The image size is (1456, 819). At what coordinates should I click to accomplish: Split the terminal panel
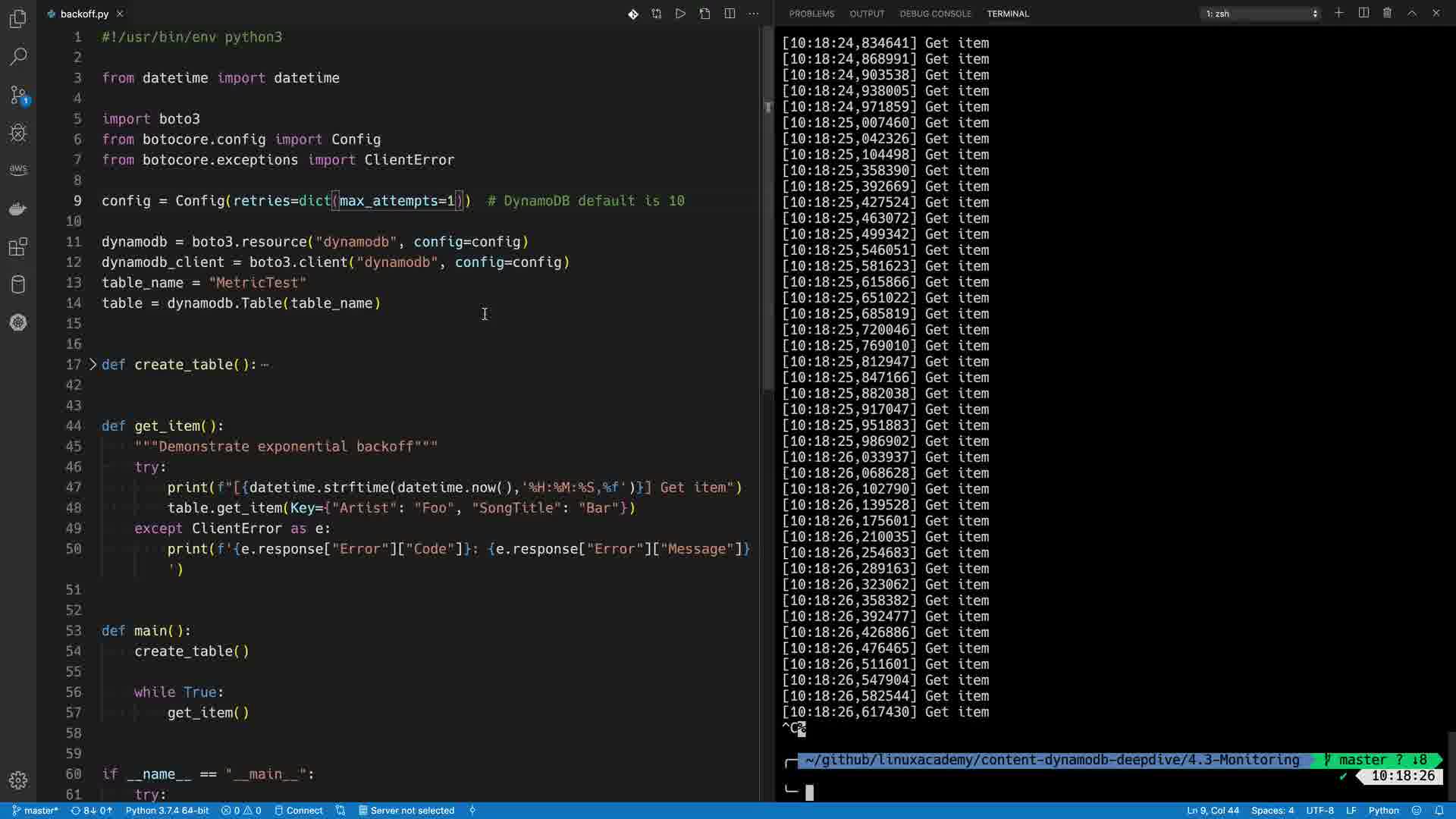click(1363, 13)
